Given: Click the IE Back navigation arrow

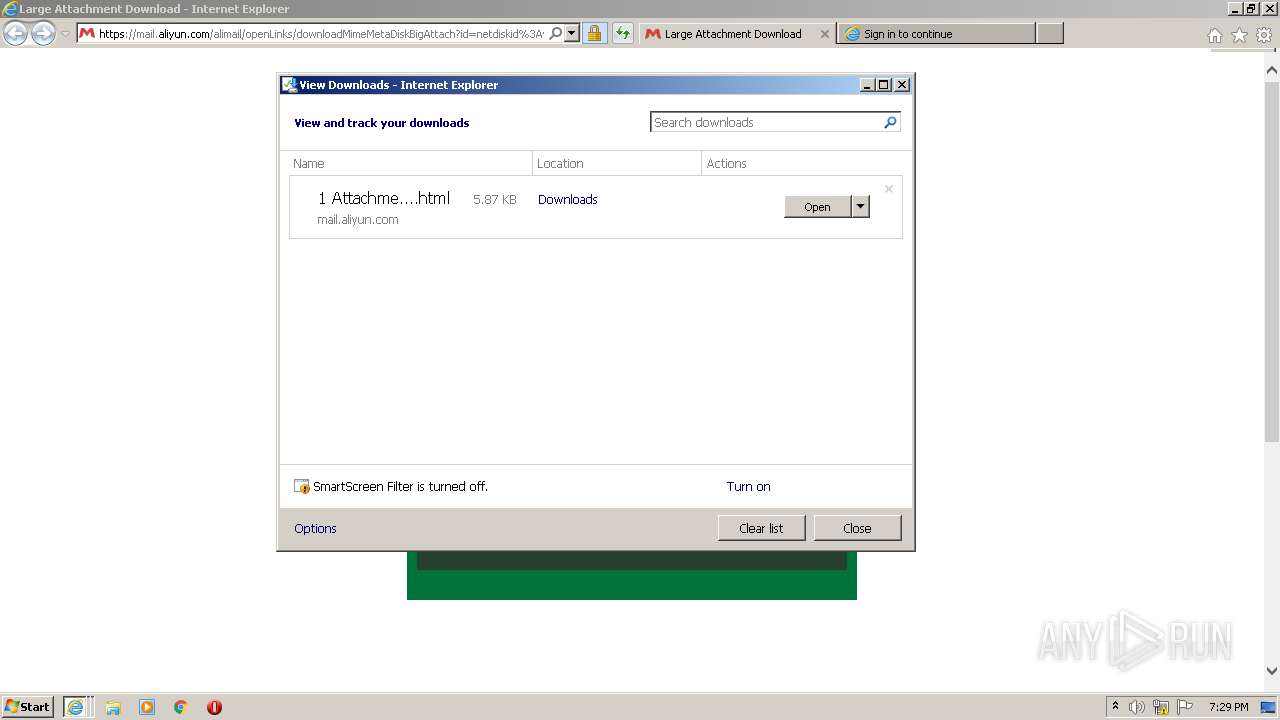Looking at the screenshot, I should 16,33.
